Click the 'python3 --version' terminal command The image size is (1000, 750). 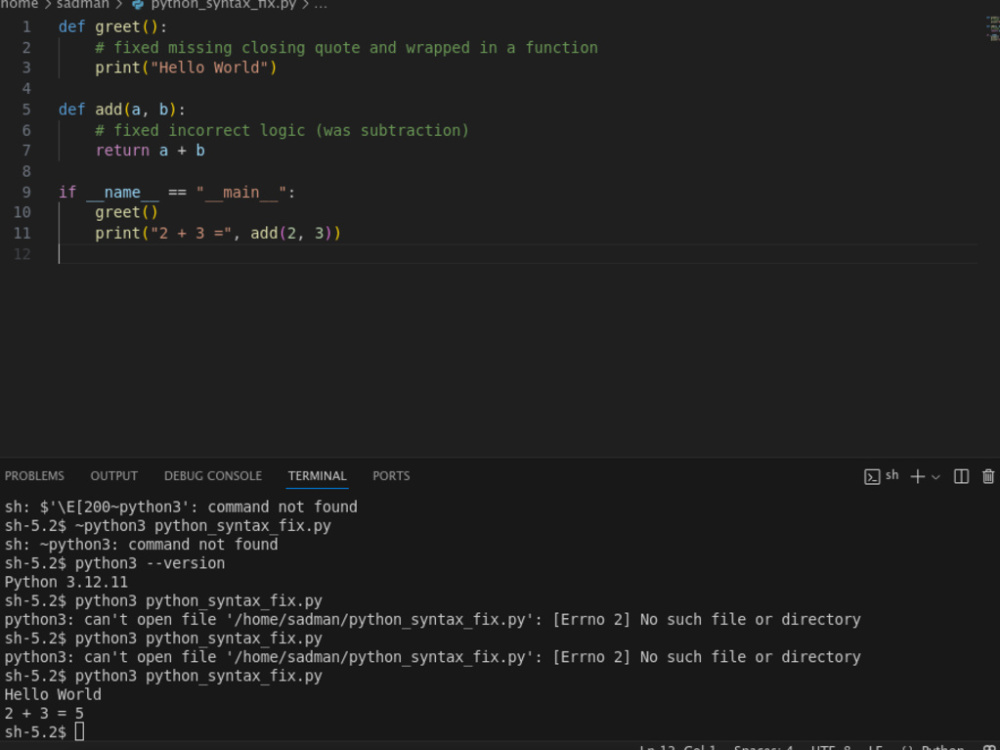click(150, 563)
